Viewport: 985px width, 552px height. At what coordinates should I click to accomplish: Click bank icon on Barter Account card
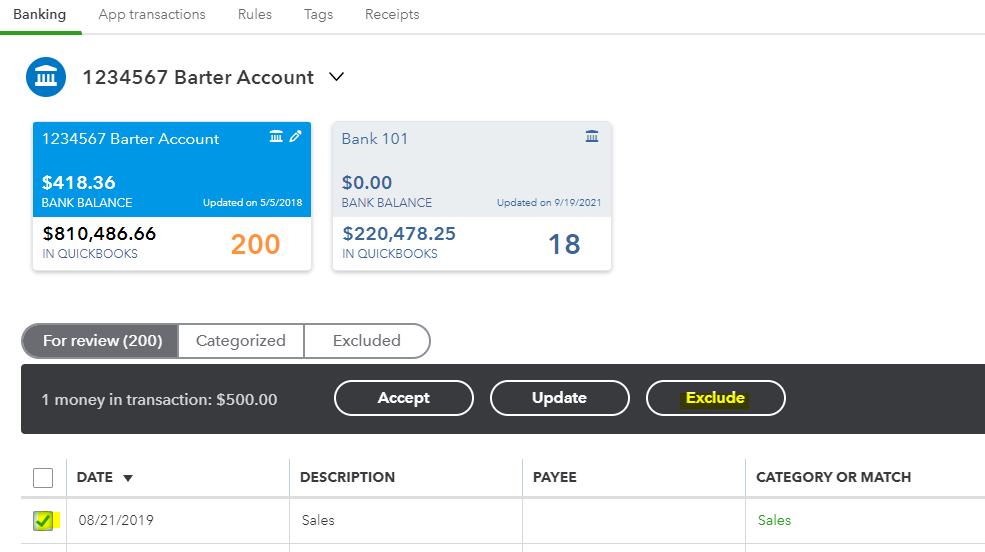point(277,137)
